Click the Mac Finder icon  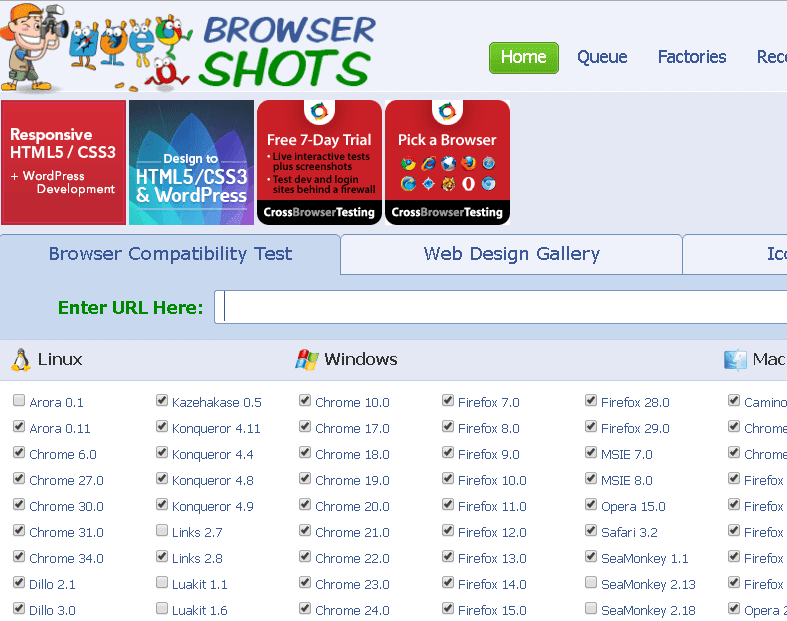pyautogui.click(x=735, y=359)
